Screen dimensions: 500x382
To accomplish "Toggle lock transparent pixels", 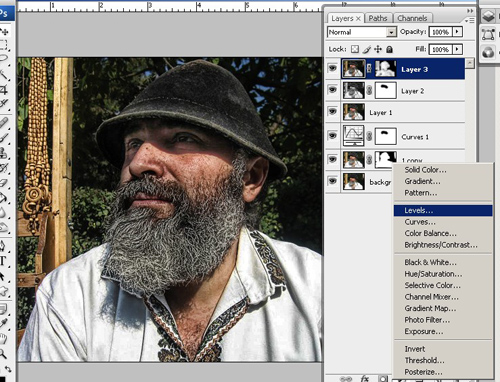I will pyautogui.click(x=355, y=49).
